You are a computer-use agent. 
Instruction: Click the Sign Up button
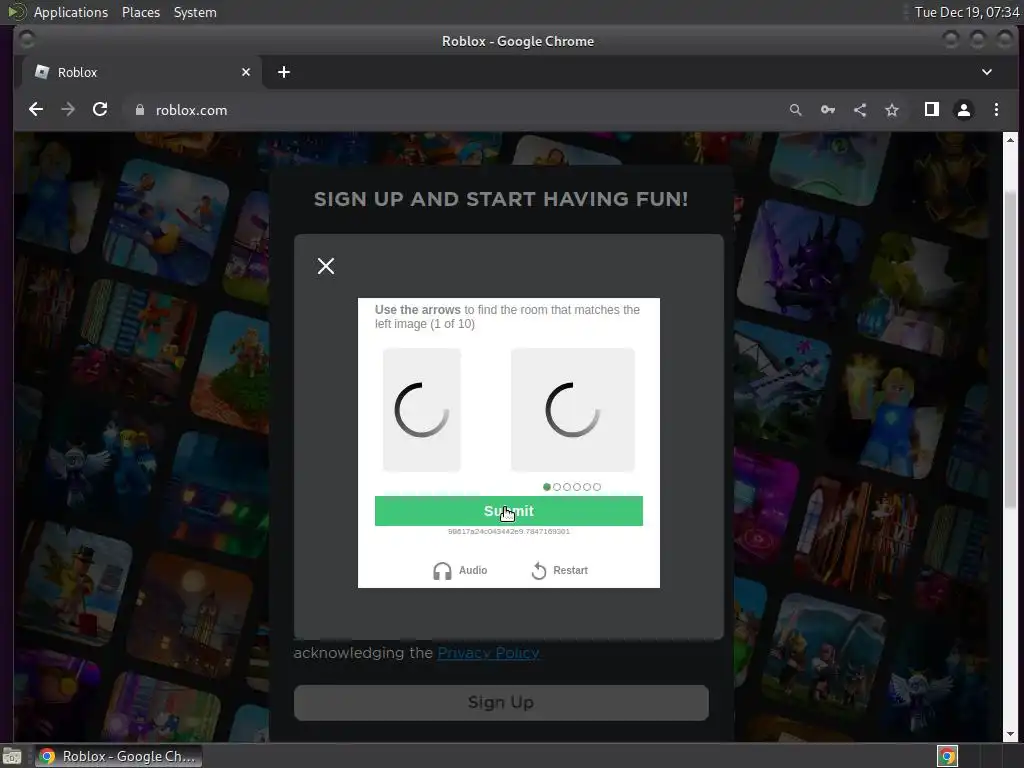501,703
